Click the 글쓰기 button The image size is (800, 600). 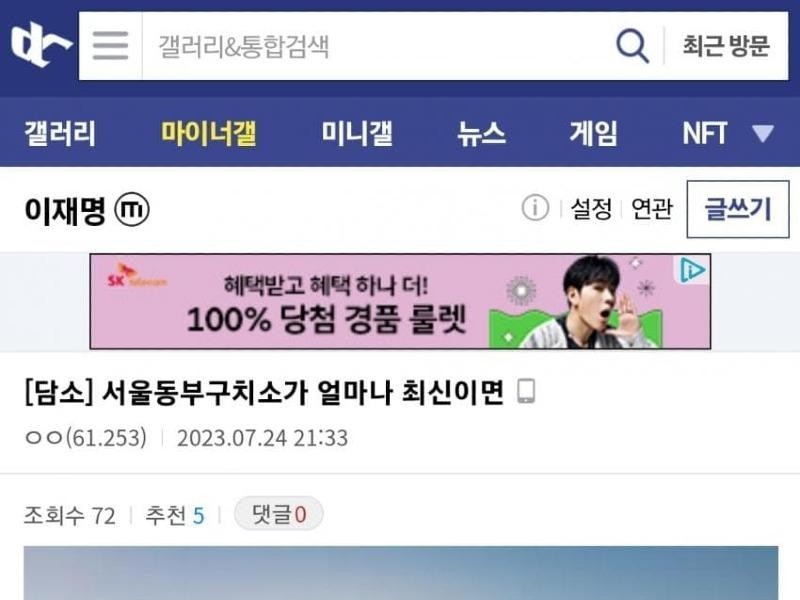[738, 209]
